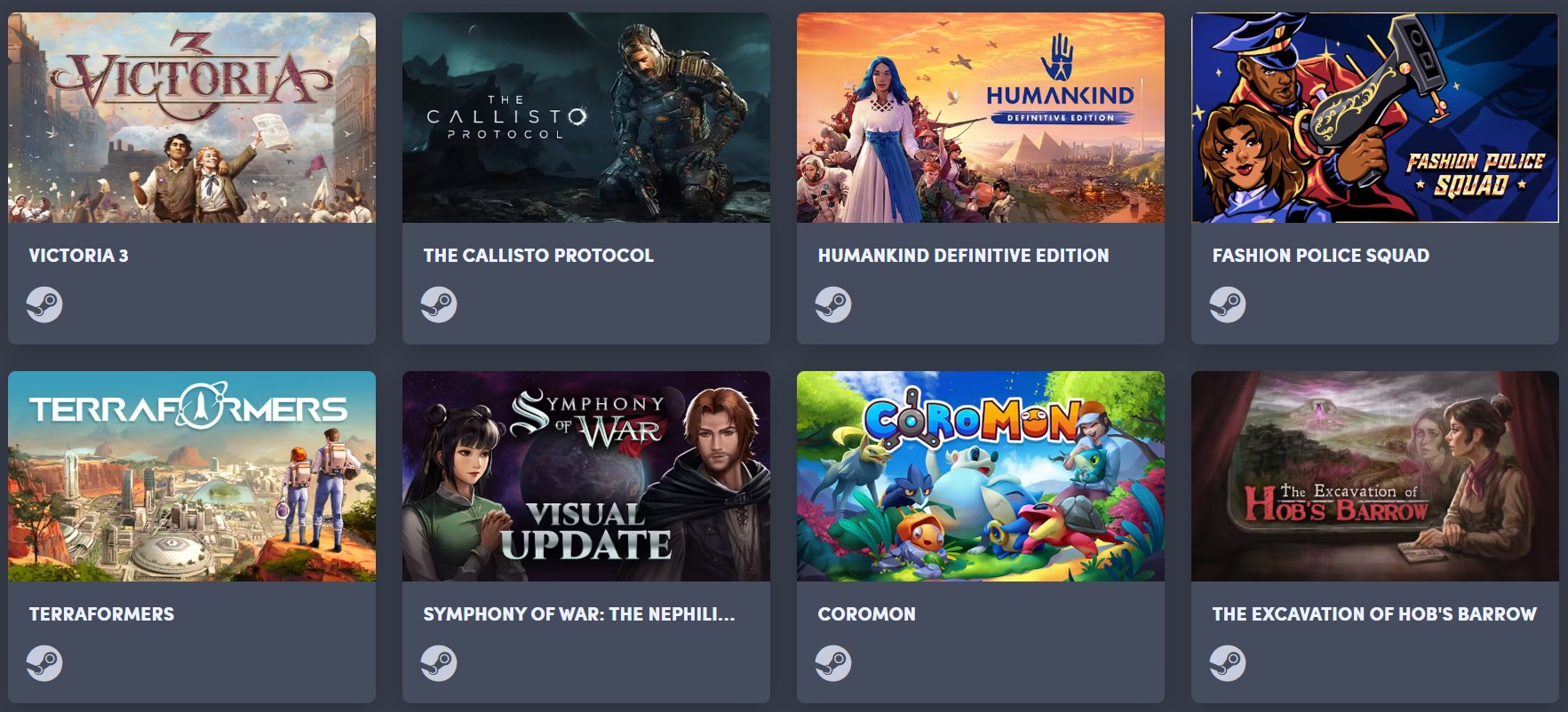The width and height of the screenshot is (1568, 712).
Task: Click the Steam icon under Victoria 3
Action: (44, 305)
